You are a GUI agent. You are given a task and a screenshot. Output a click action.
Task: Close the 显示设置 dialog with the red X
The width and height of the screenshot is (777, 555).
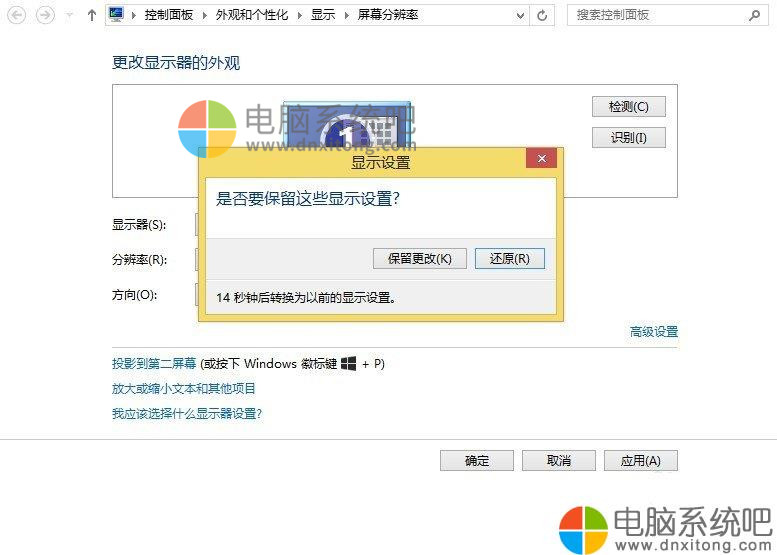pyautogui.click(x=541, y=159)
